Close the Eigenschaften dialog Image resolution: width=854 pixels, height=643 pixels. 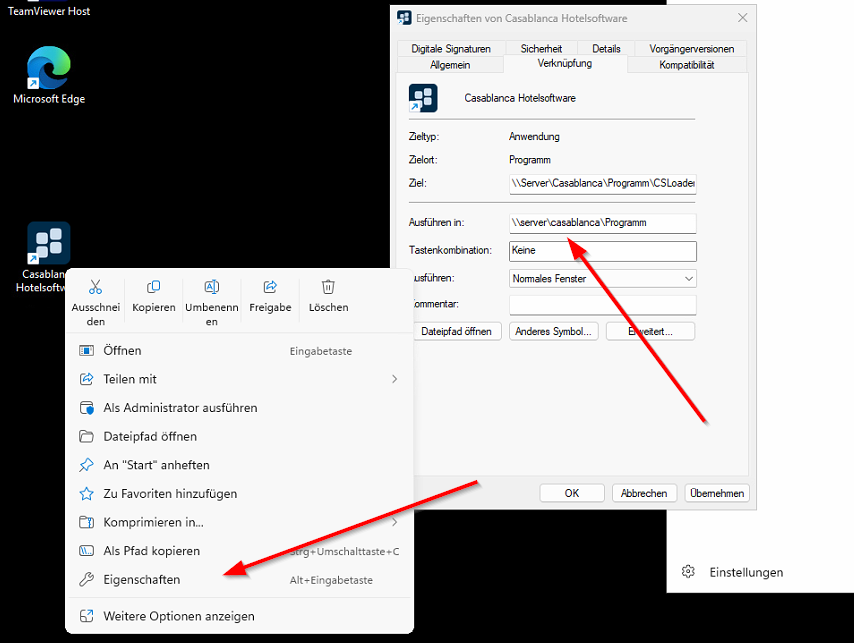[x=742, y=18]
